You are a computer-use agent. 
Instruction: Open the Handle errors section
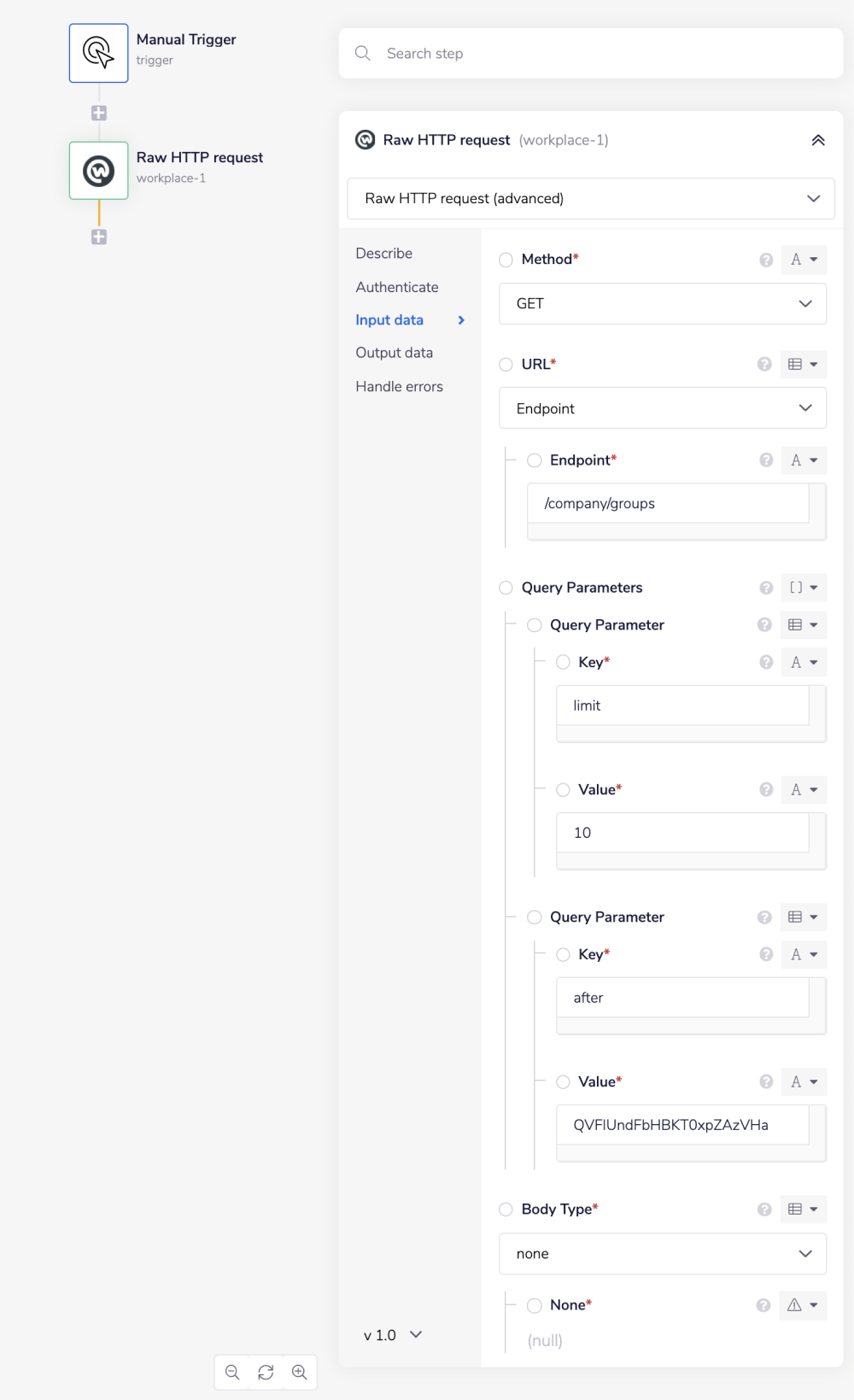(400, 387)
